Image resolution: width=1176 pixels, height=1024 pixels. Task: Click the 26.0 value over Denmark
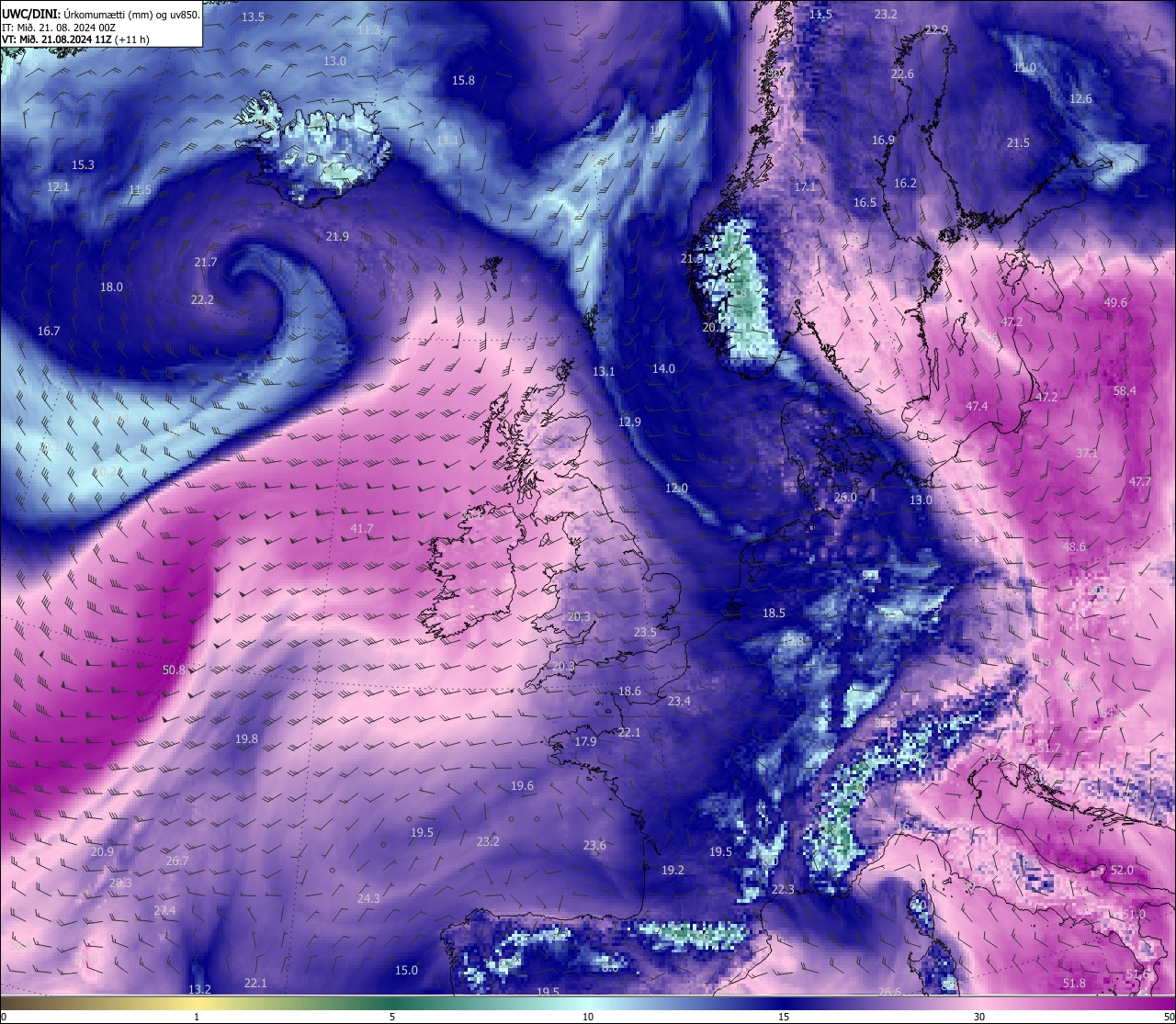click(x=845, y=498)
